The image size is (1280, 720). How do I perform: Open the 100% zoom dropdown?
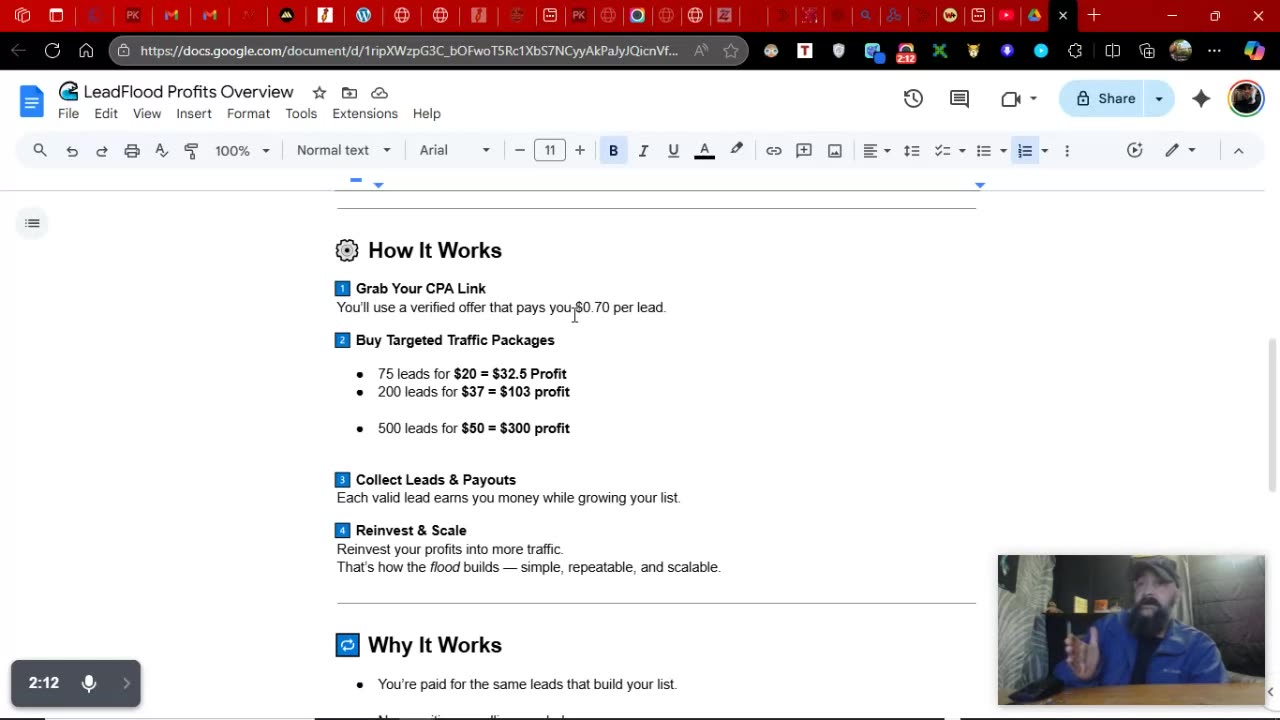243,151
